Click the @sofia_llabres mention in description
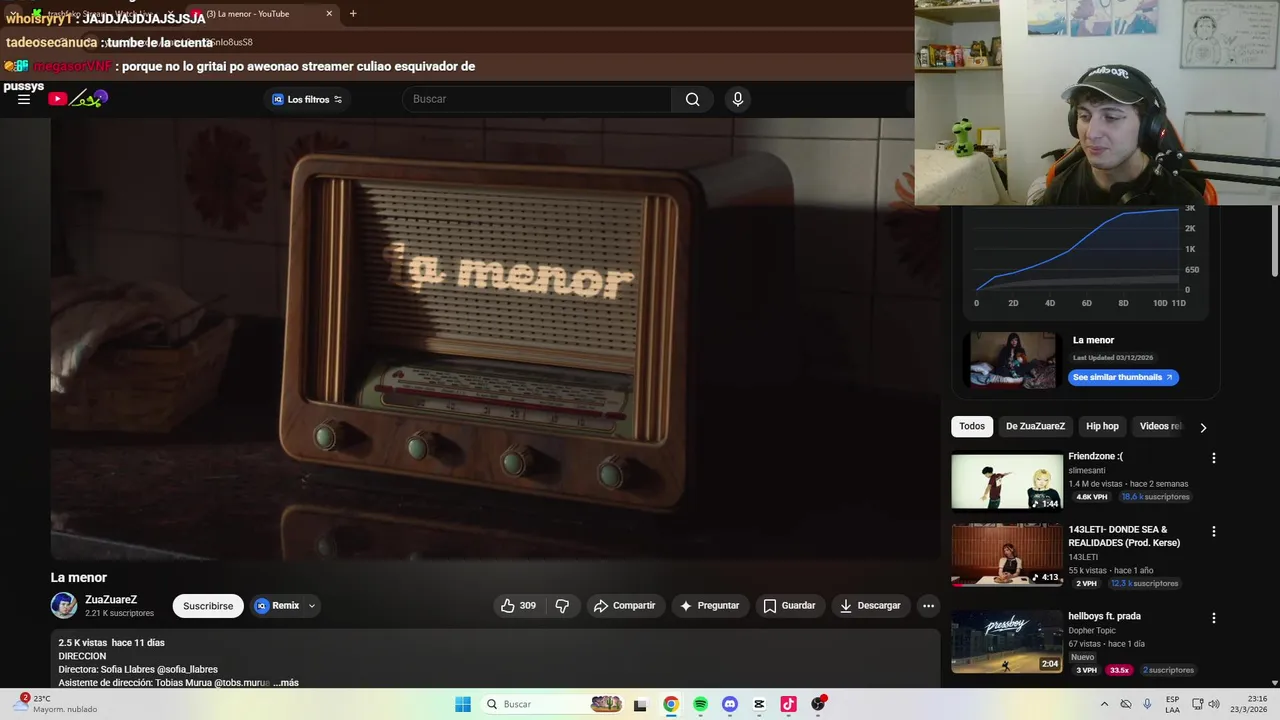The height and width of the screenshot is (720, 1280). (187, 669)
